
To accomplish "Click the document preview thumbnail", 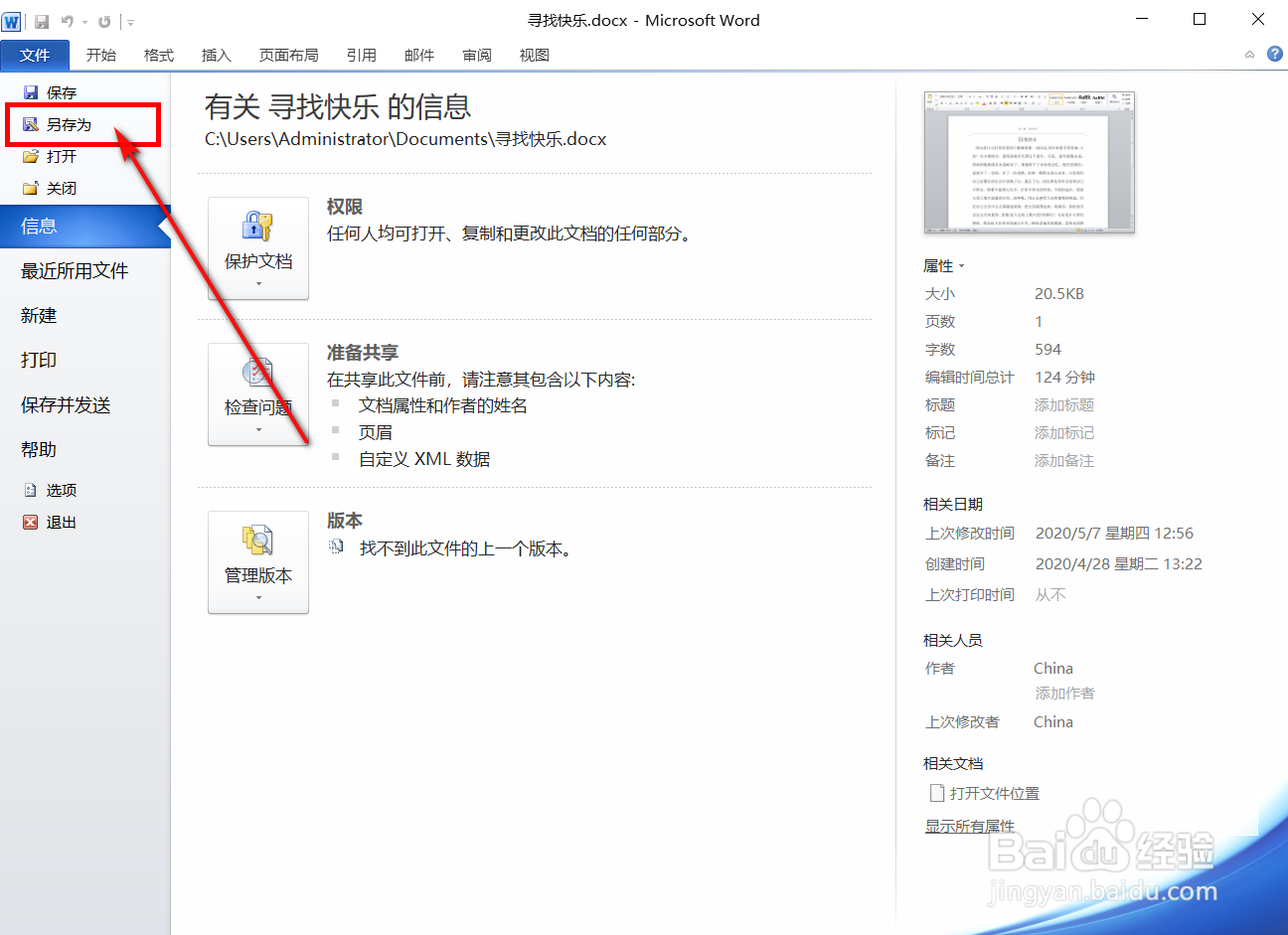I will (x=1030, y=162).
